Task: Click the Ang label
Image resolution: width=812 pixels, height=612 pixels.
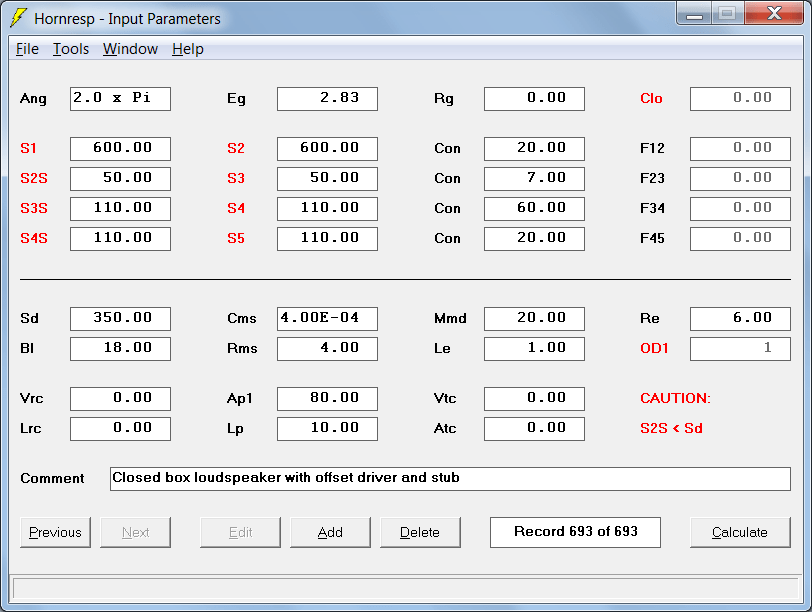Action: click(33, 99)
